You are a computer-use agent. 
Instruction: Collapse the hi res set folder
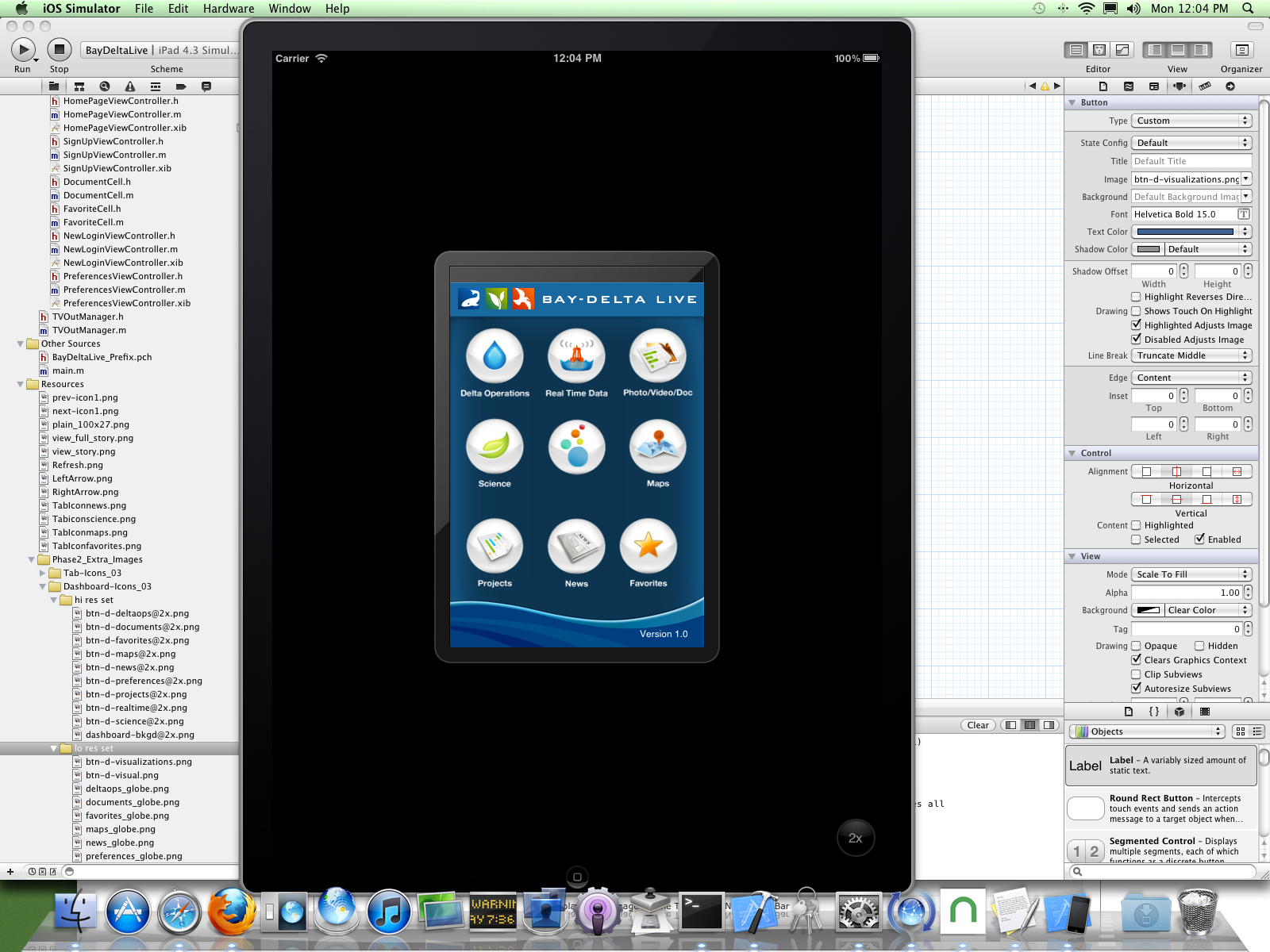[x=54, y=600]
